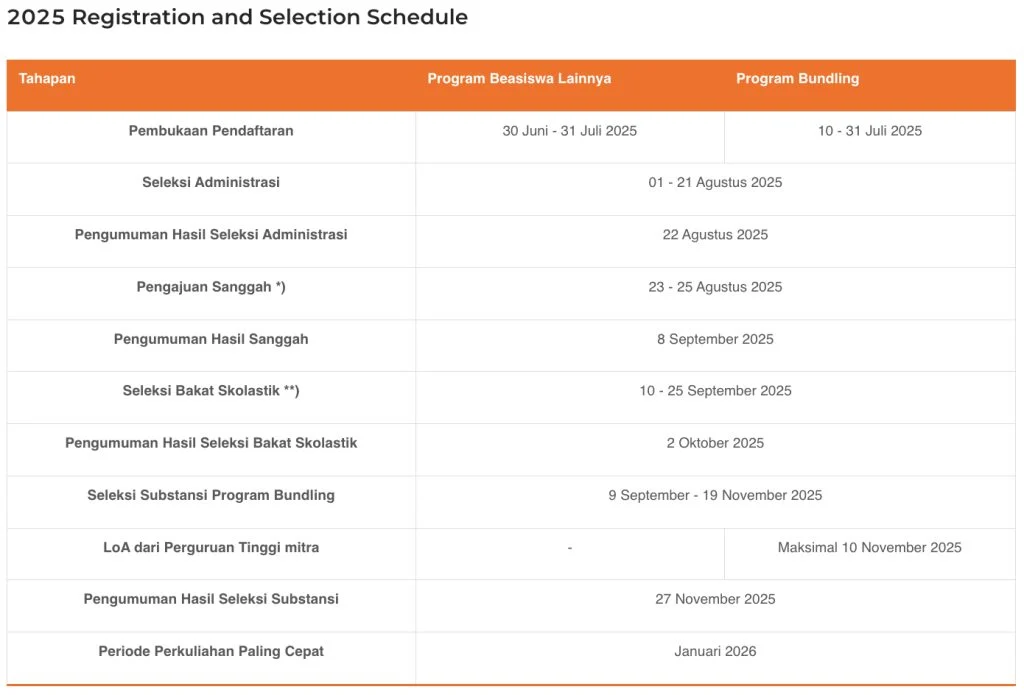The height and width of the screenshot is (695, 1024).
Task: Click the 2025 Registration and Selection Schedule heading
Action: pos(238,17)
